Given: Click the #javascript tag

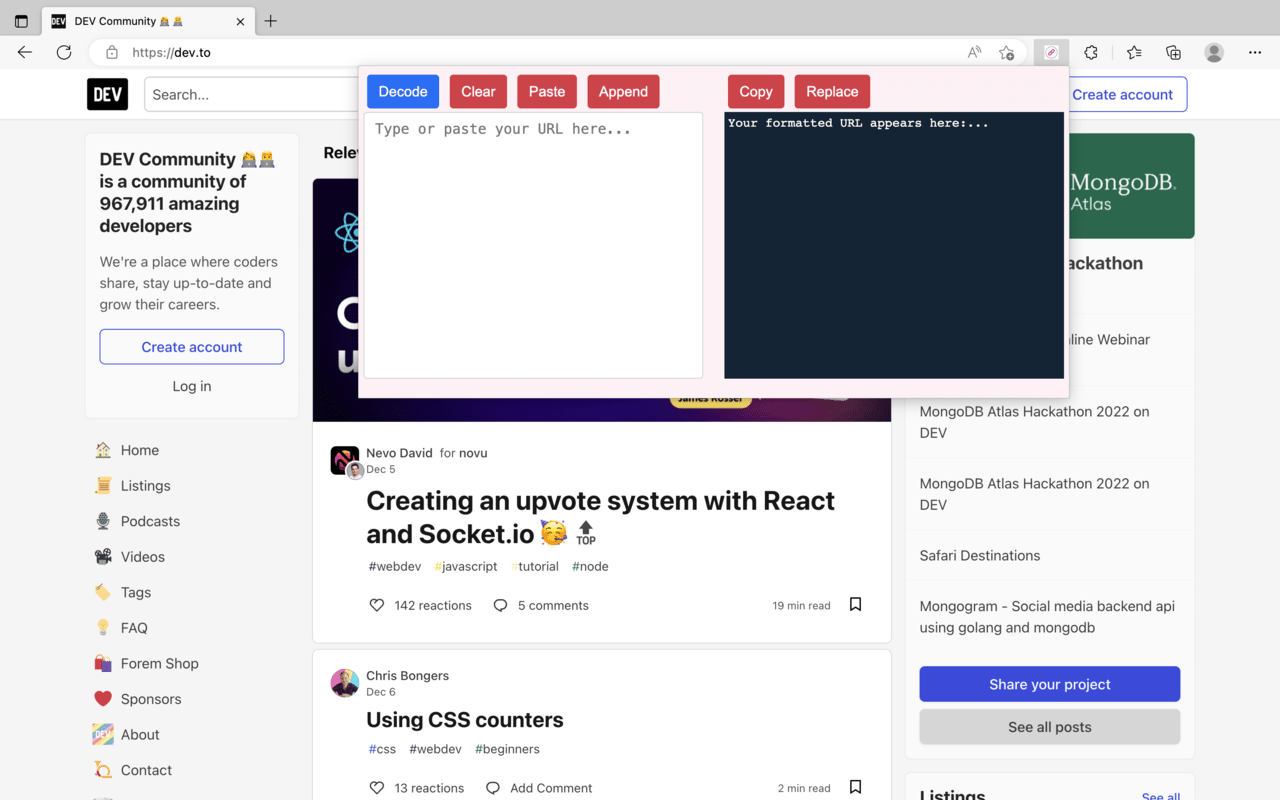Looking at the screenshot, I should pos(466,566).
